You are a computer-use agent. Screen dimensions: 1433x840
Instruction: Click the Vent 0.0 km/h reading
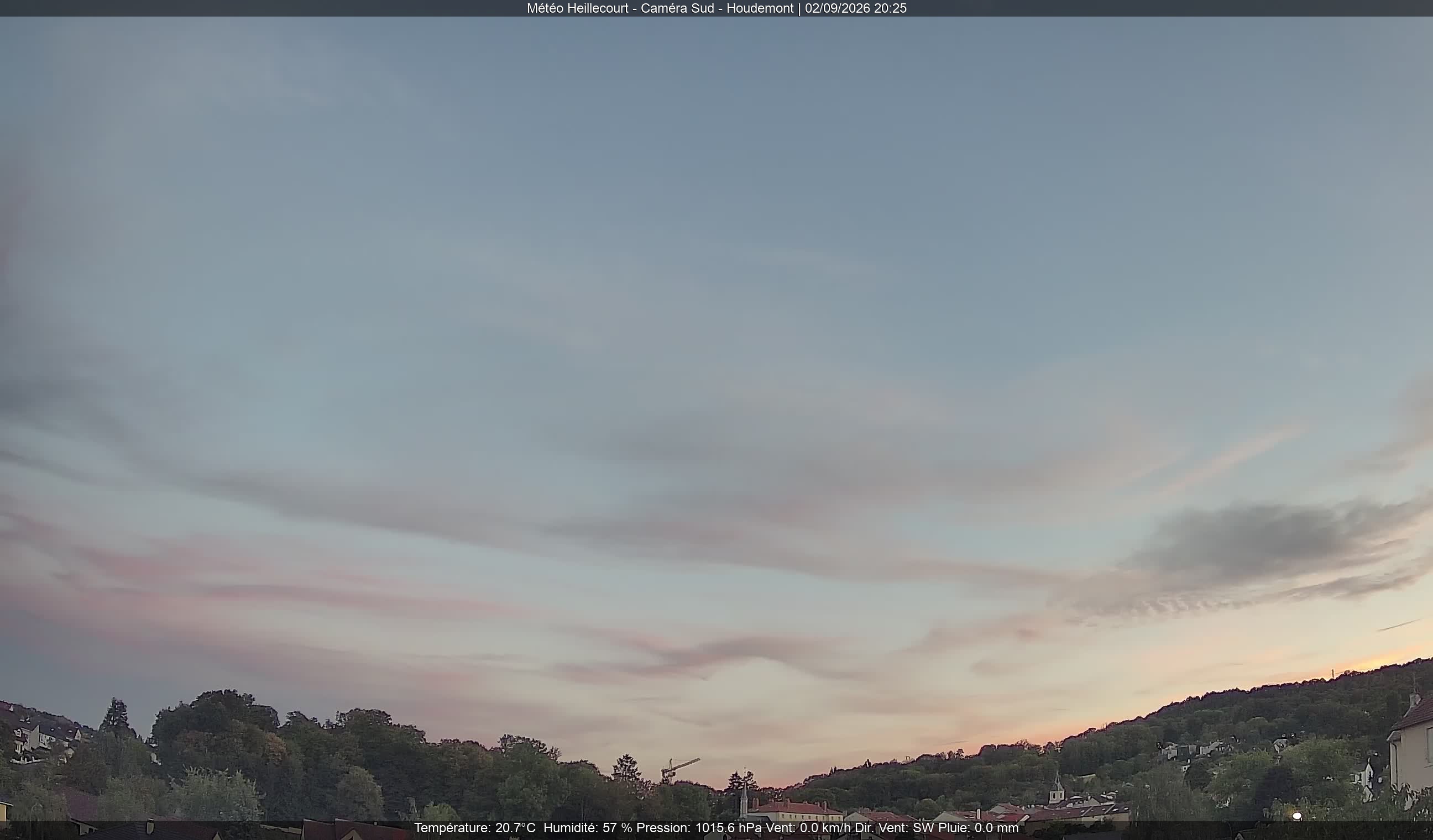coord(808,828)
